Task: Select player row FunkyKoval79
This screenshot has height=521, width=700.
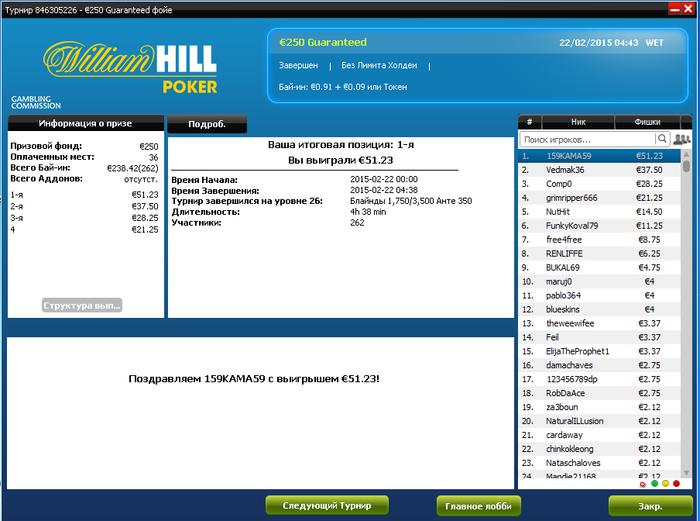Action: [x=600, y=225]
